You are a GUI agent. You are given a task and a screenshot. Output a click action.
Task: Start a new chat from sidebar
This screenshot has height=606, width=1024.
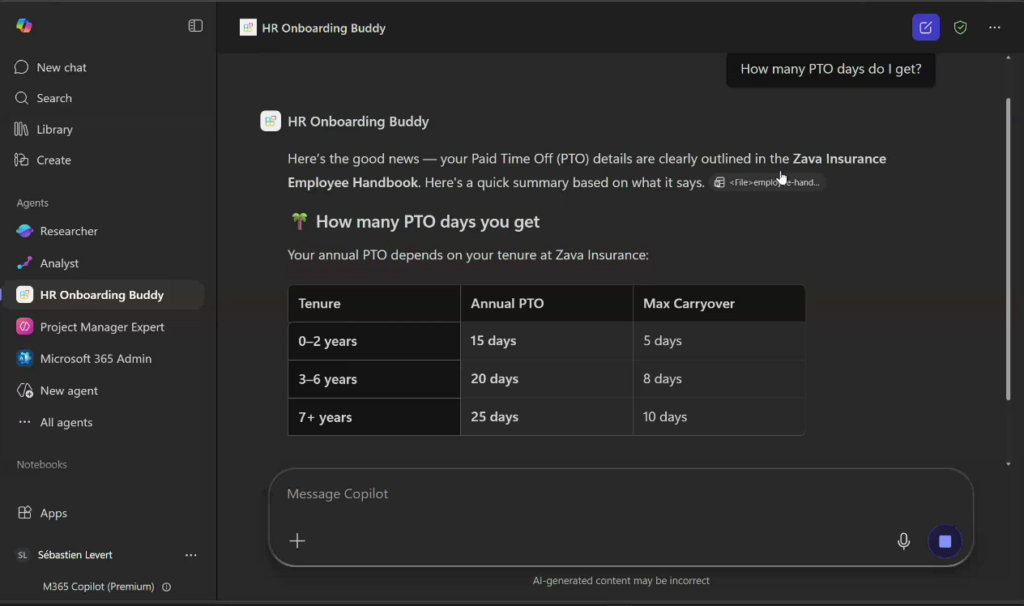(x=61, y=68)
